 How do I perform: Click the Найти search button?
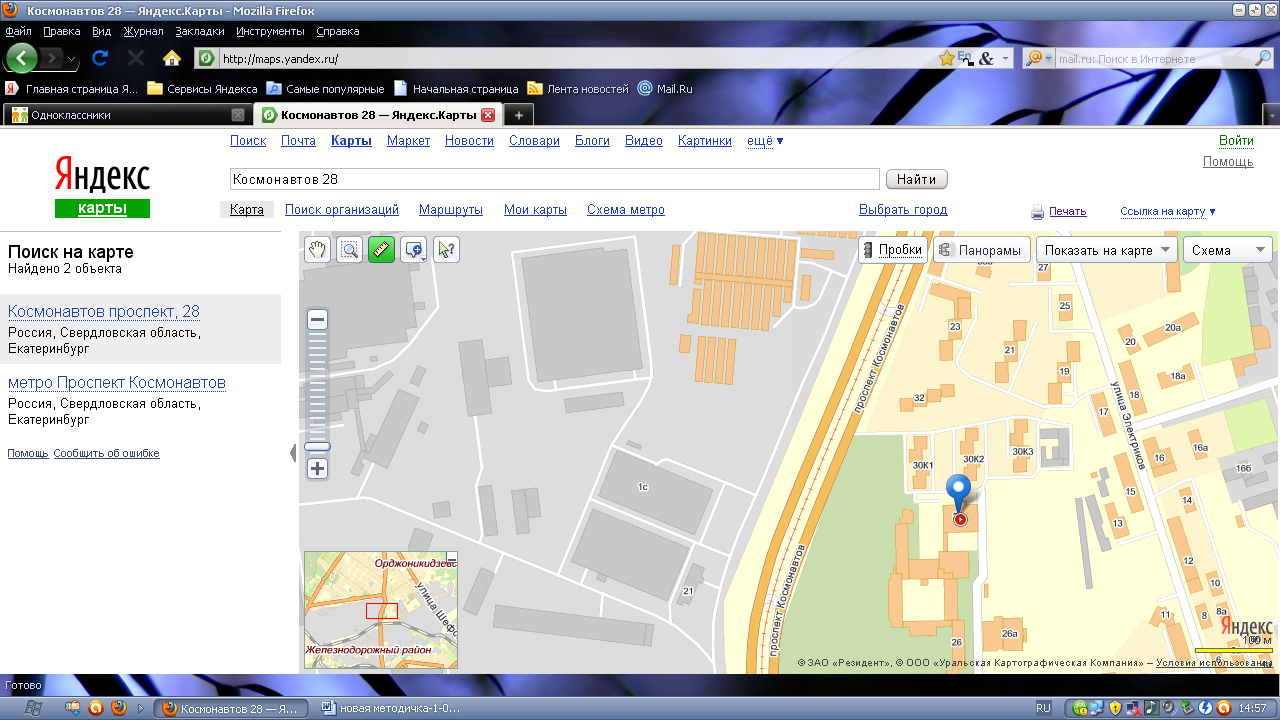(x=916, y=179)
